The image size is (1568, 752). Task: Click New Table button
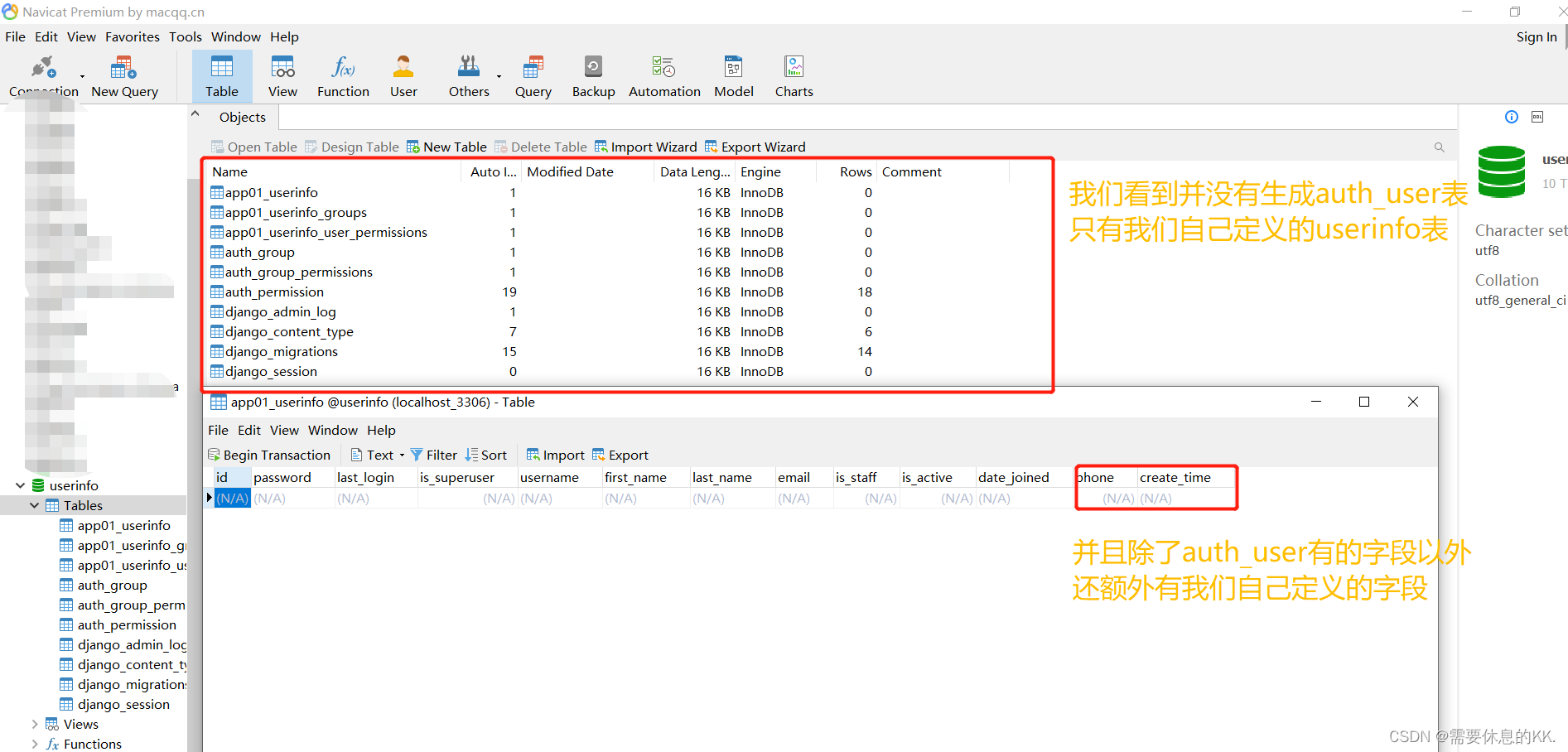446,147
